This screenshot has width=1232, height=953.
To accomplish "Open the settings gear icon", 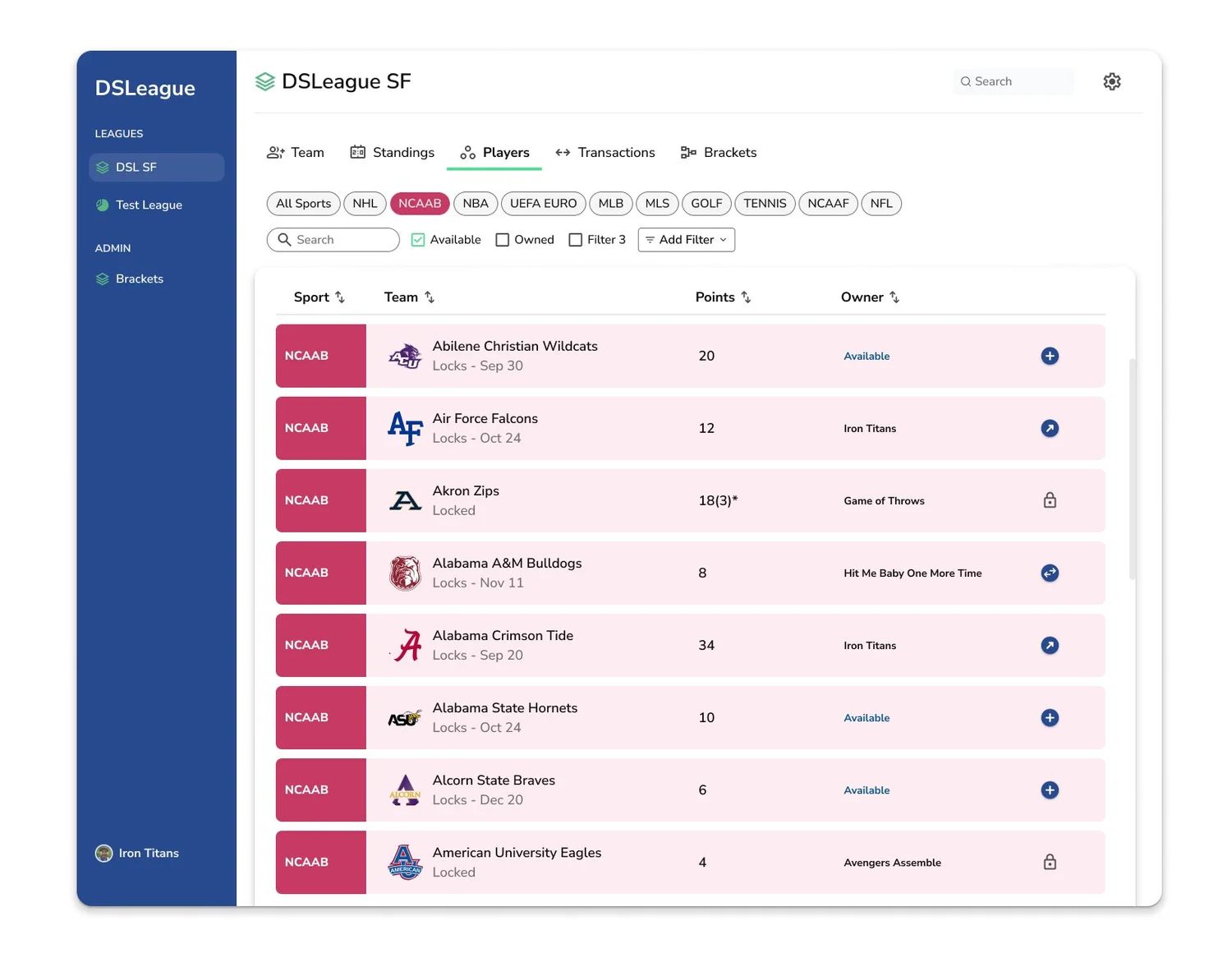I will coord(1112,81).
